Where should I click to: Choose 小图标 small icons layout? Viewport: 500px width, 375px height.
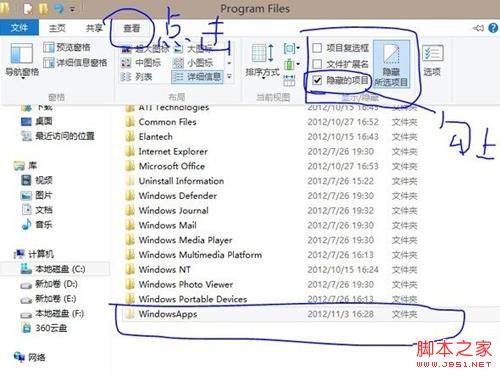pos(193,63)
